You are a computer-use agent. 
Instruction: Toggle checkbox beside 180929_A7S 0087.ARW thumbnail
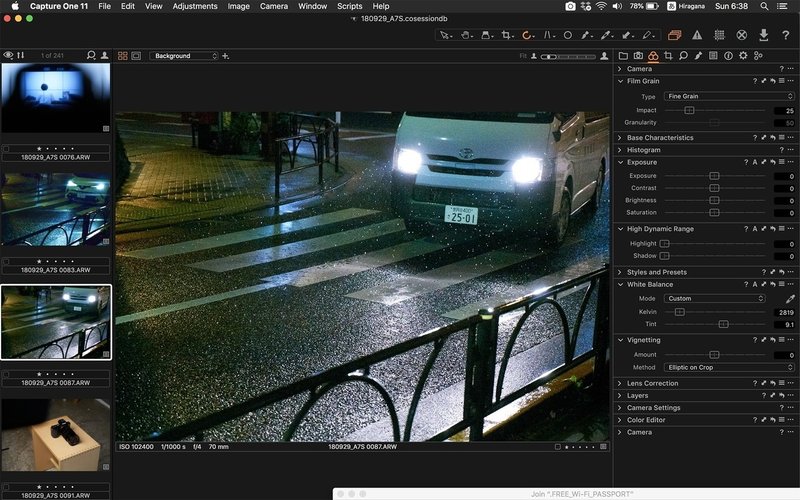[6, 374]
